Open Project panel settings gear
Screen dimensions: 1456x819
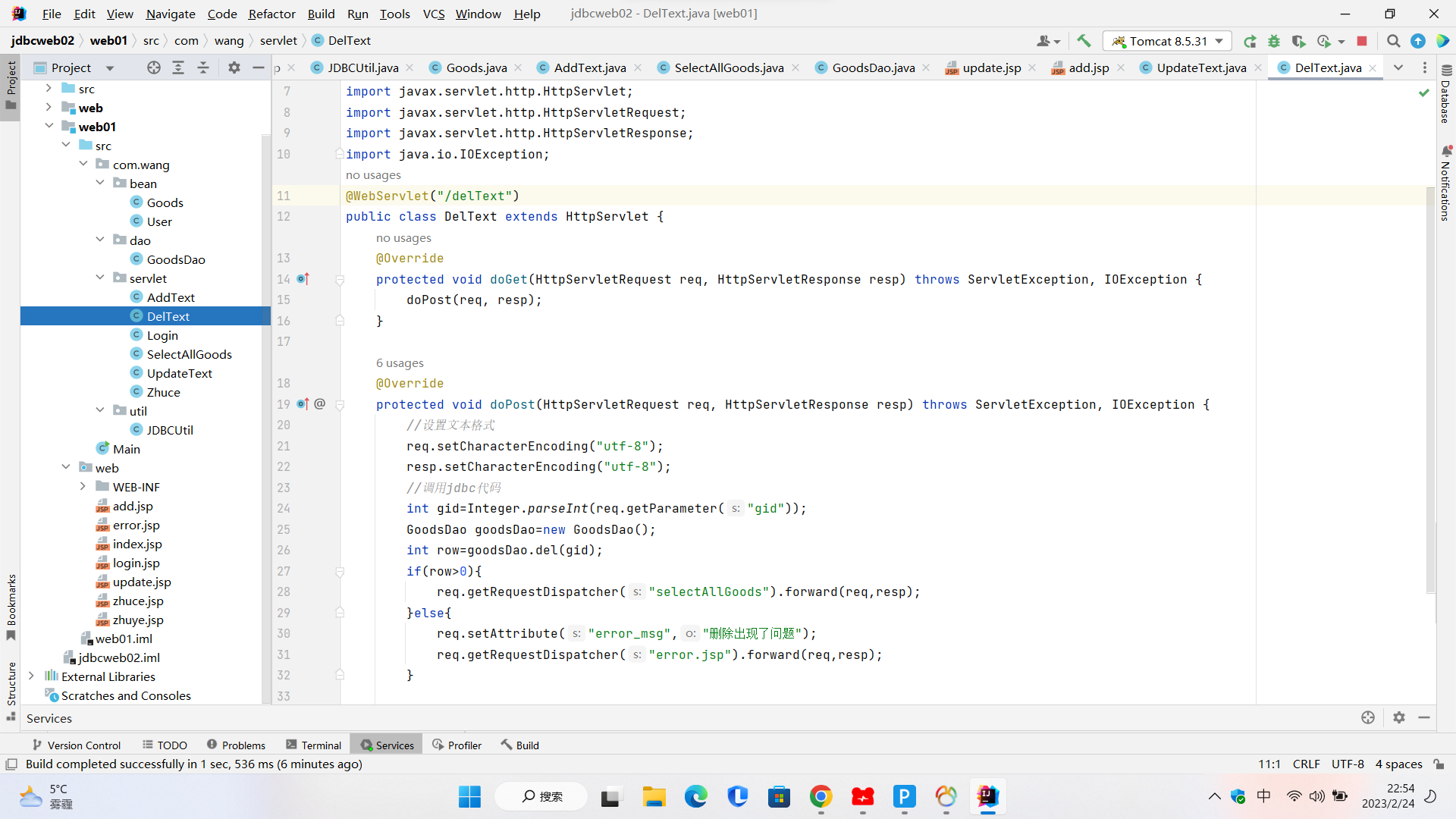tap(234, 67)
